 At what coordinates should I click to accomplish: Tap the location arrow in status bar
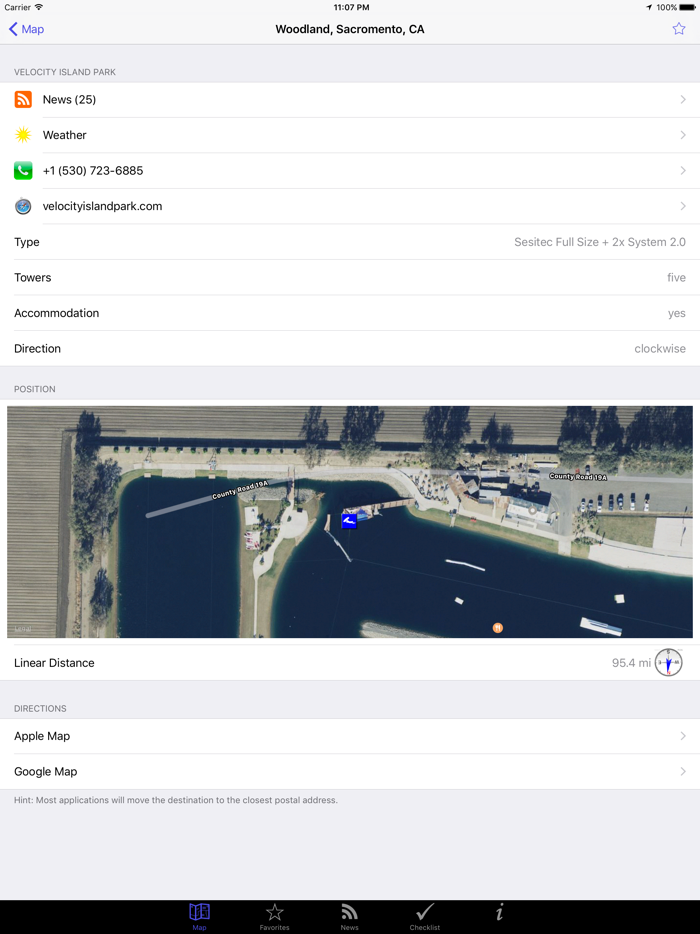point(649,7)
